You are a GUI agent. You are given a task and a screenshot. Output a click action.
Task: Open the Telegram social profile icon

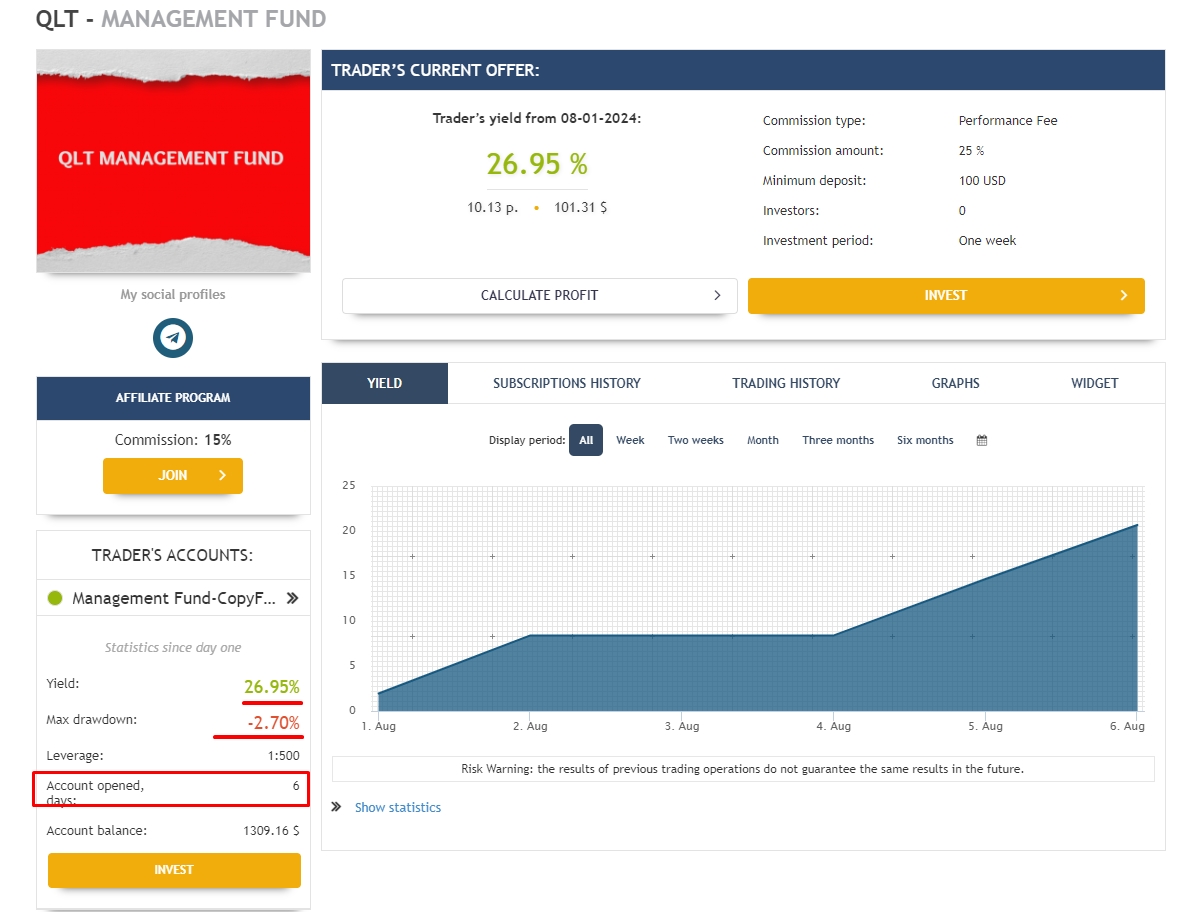173,338
